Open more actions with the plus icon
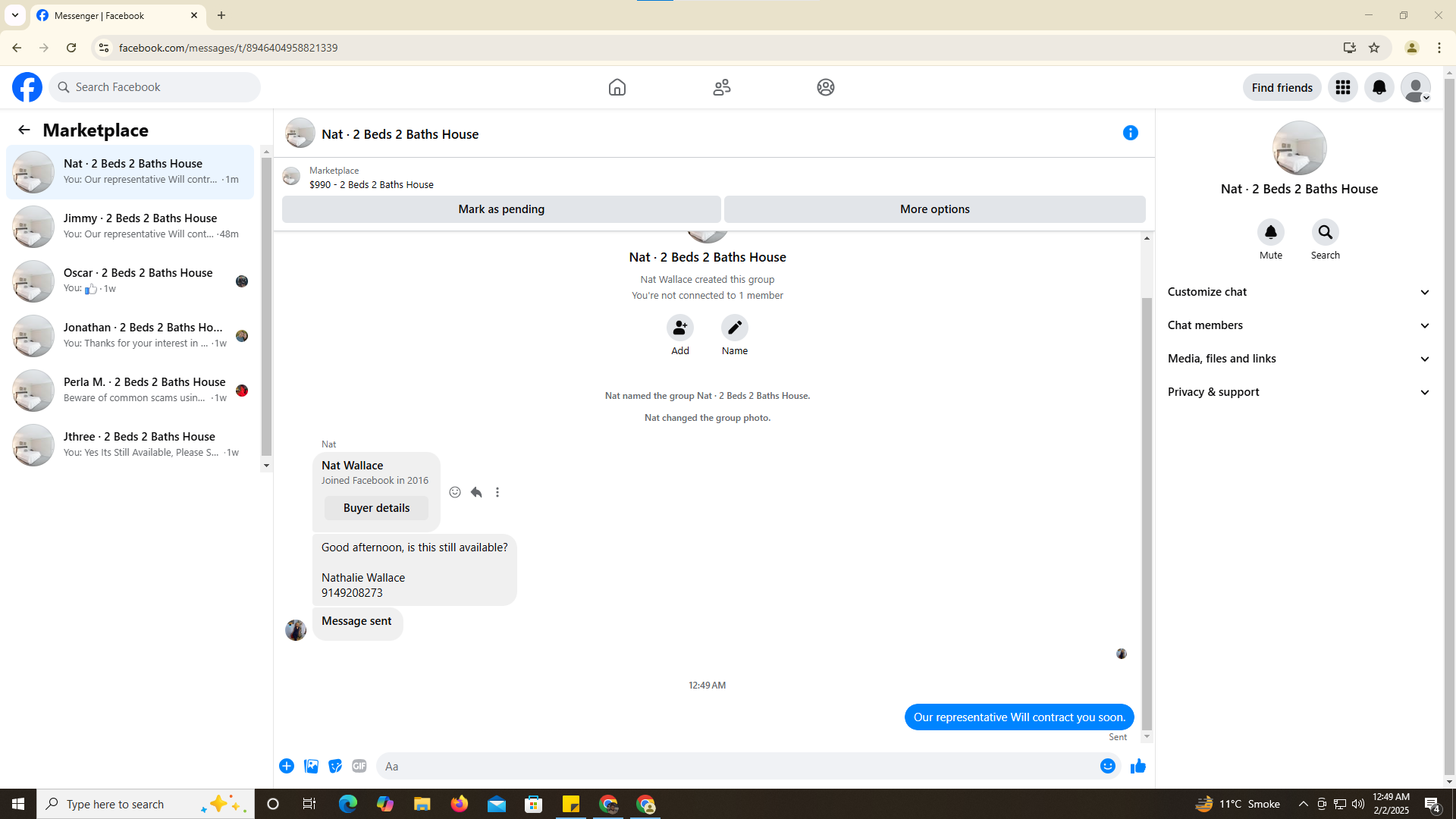Screen dimensions: 1456x819 point(287,766)
